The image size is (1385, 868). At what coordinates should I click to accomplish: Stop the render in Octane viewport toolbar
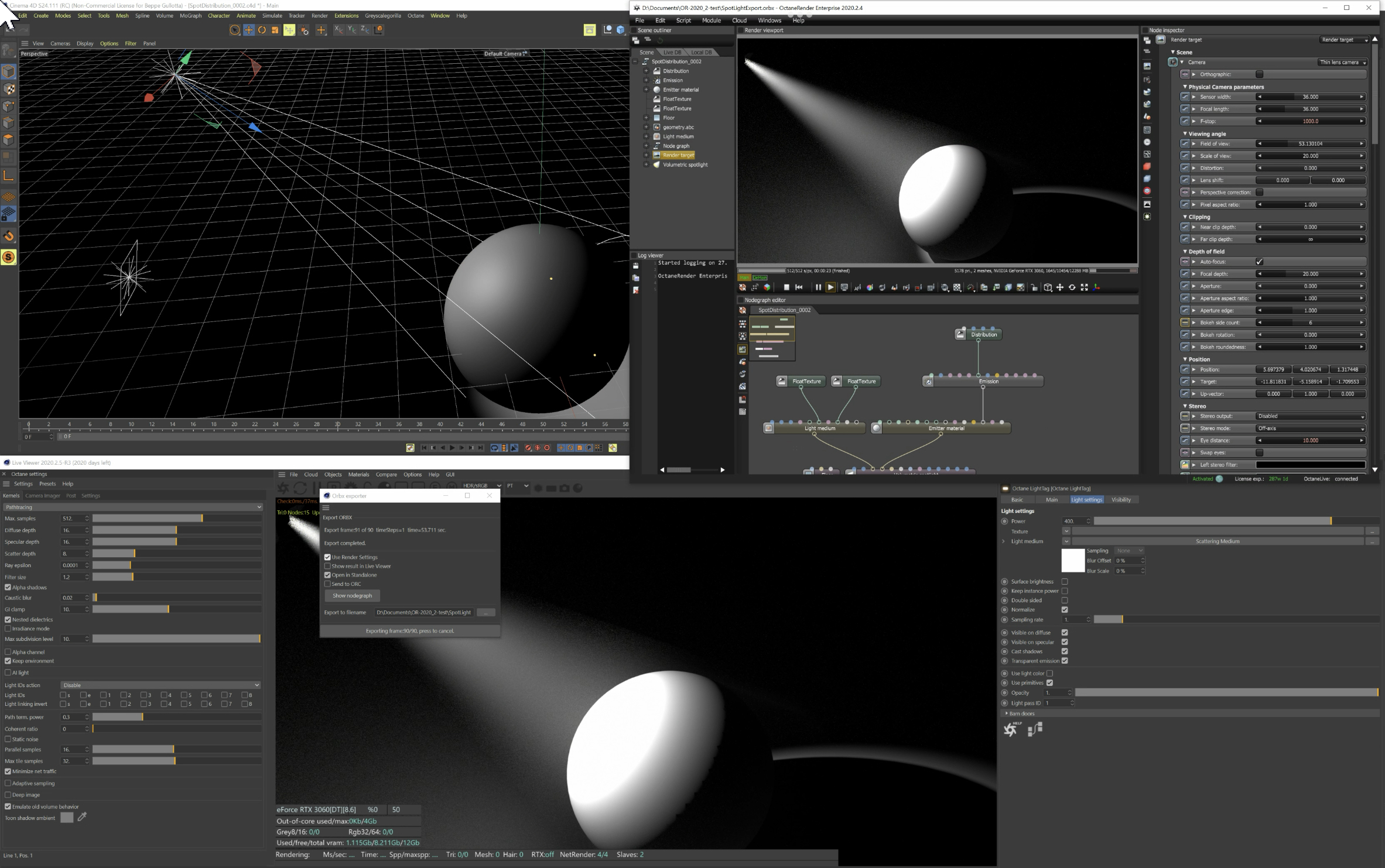(786, 287)
